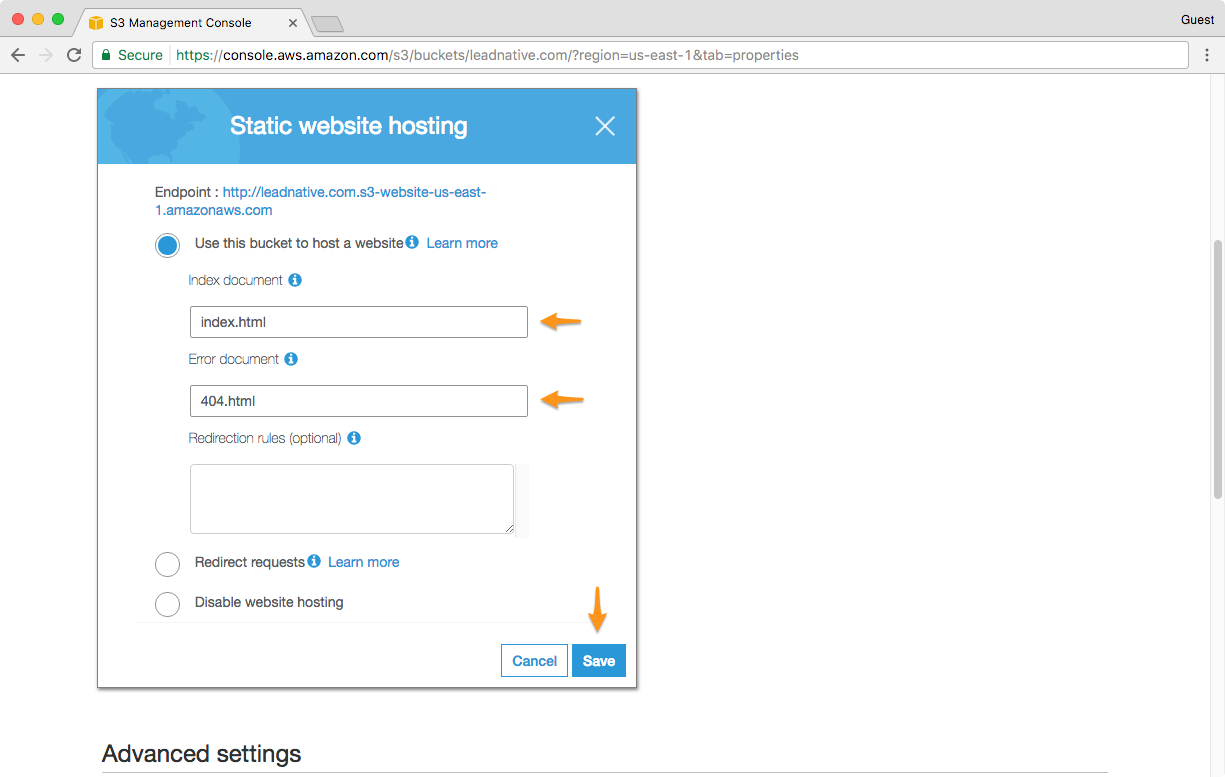The width and height of the screenshot is (1225, 777).
Task: Go back with browser back arrow
Action: click(x=18, y=55)
